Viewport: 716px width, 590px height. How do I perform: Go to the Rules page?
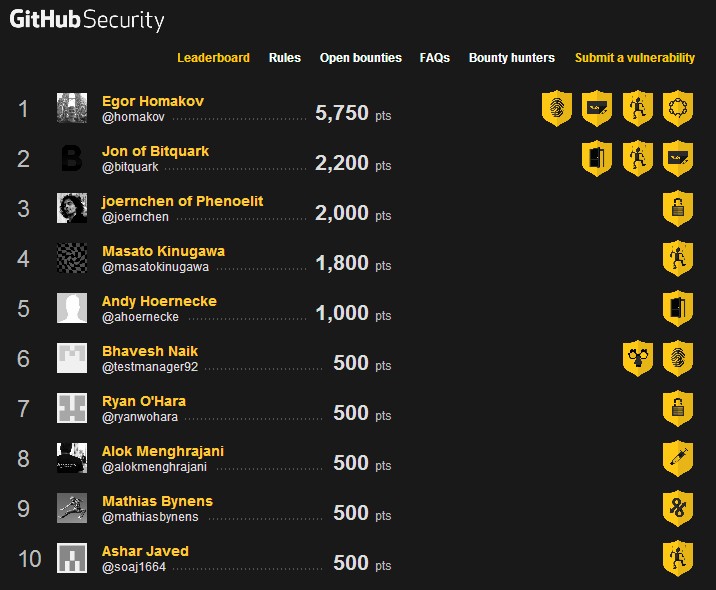(x=285, y=58)
